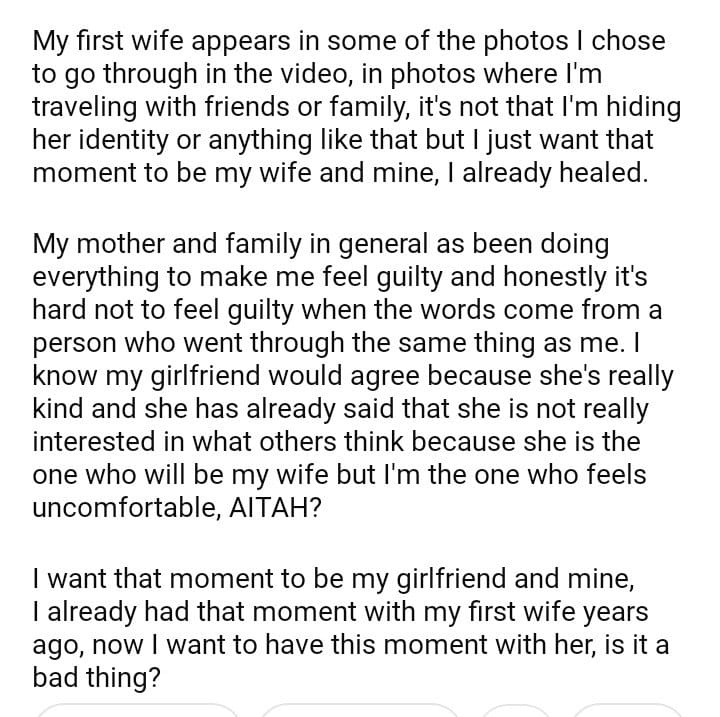Click the line starting "traveling with friends"
The height and width of the screenshot is (717, 720).
[x=357, y=107]
